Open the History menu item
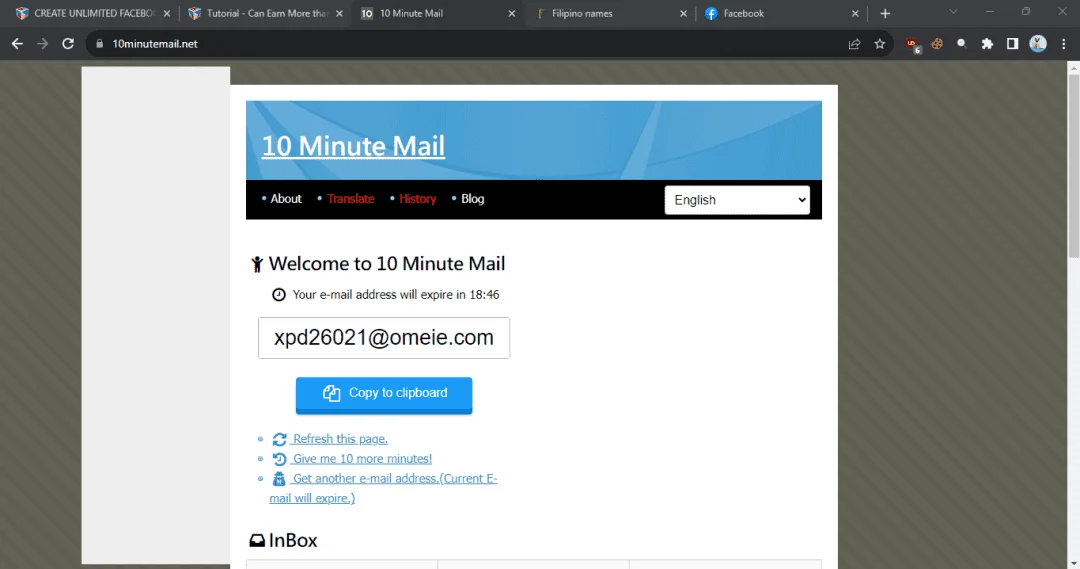Viewport: 1080px width, 569px height. pos(417,198)
